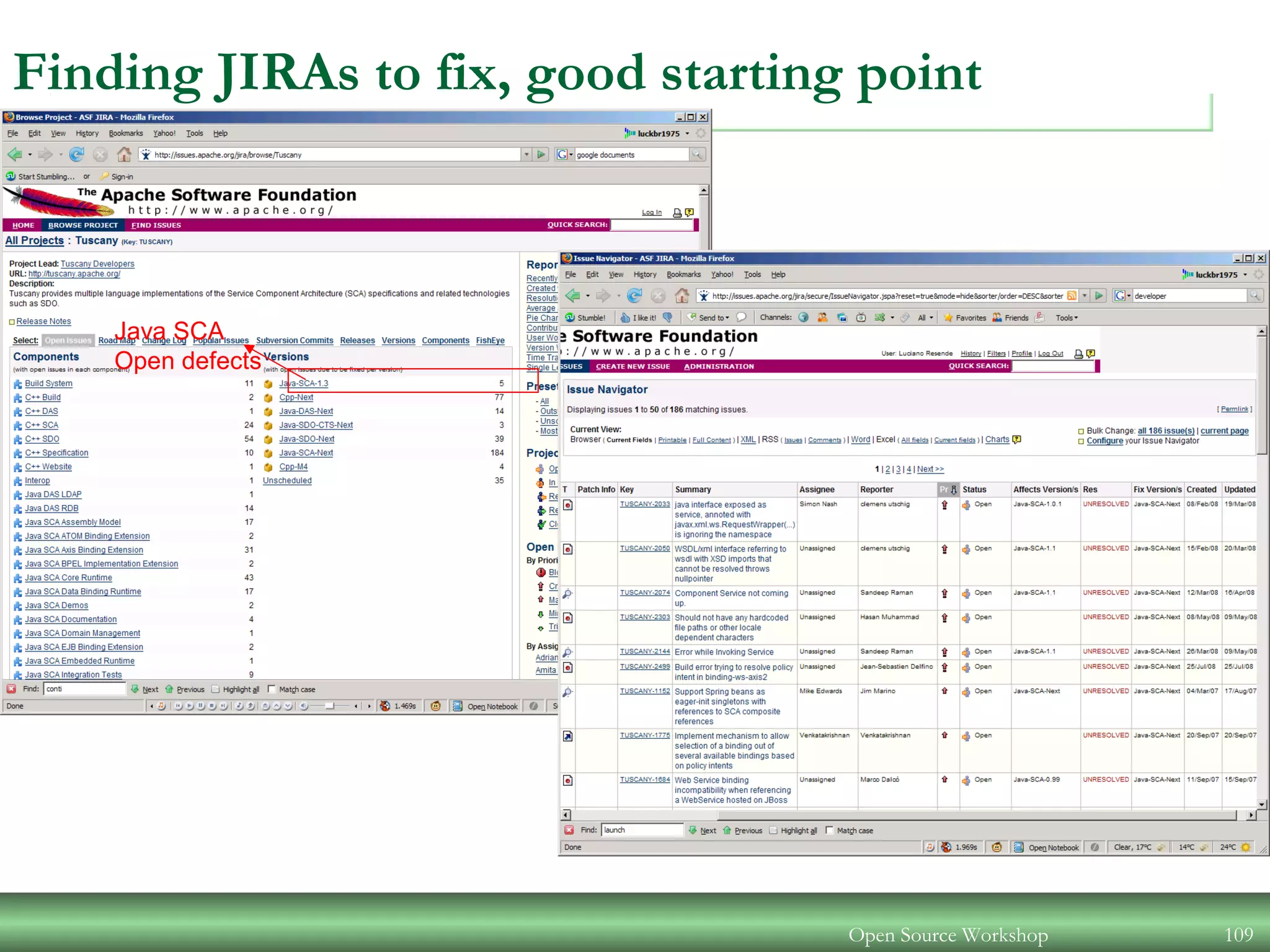Click Log In link in Browse Project
This screenshot has width=1270, height=952.
(x=652, y=213)
